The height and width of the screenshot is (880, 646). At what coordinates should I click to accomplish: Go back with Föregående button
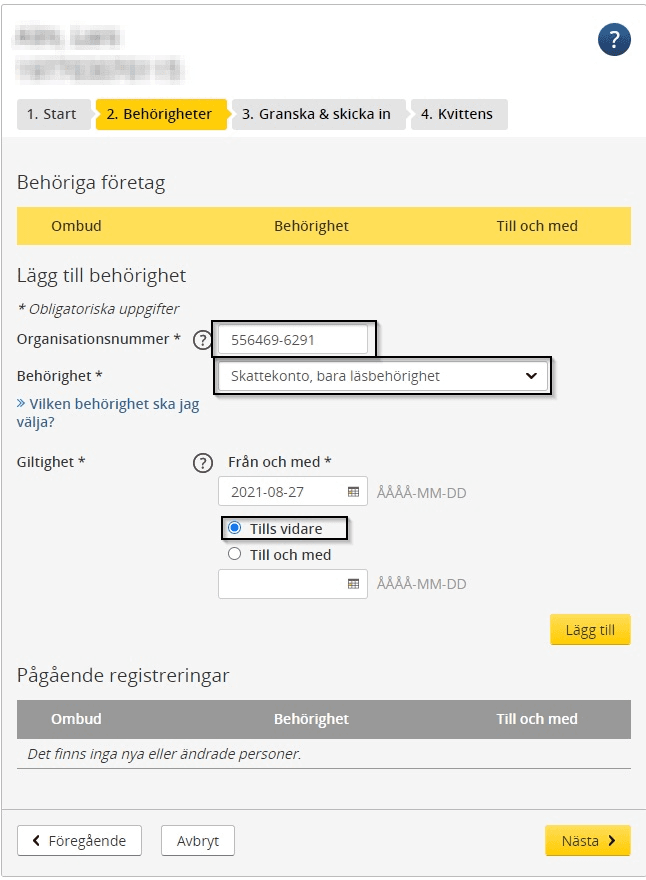coord(79,840)
